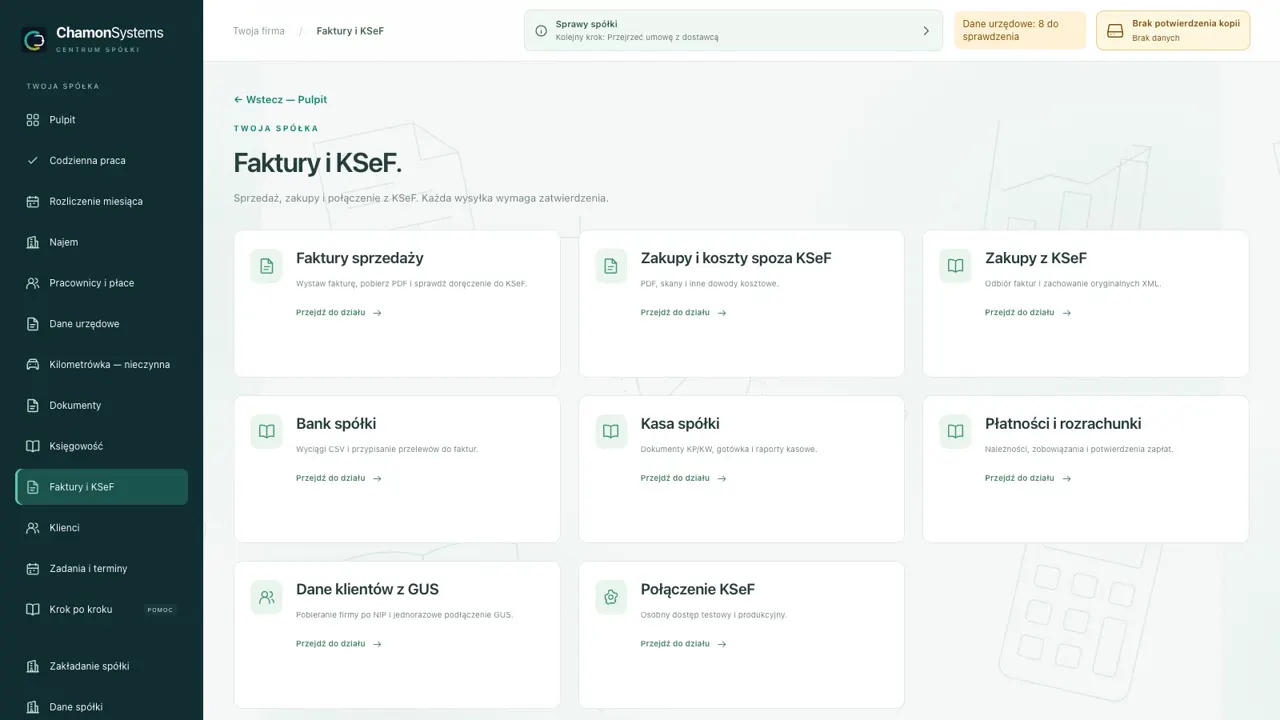
Task: Select Zadania i terminy in sidebar
Action: click(x=102, y=568)
